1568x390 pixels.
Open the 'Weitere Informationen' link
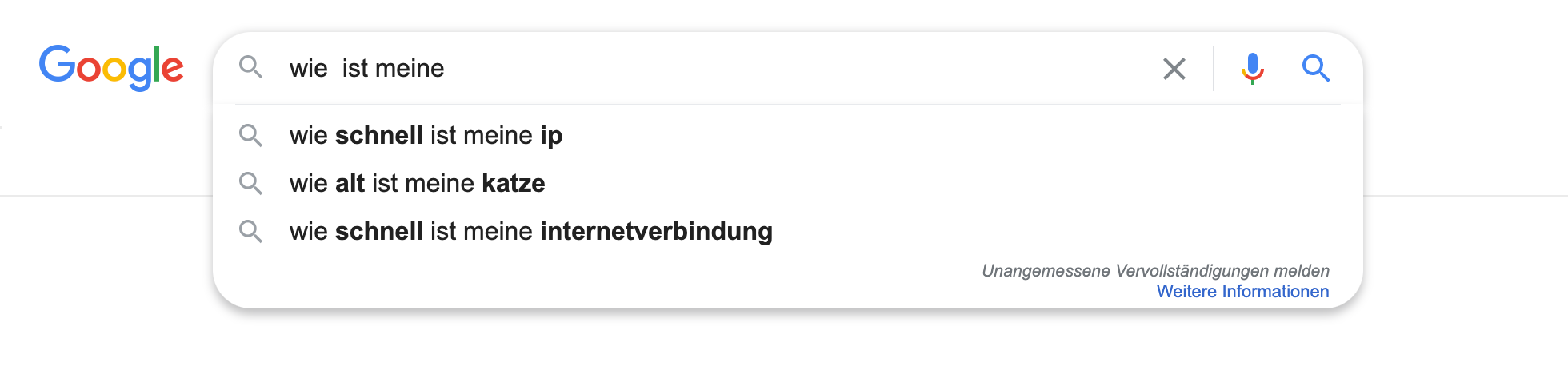point(1242,292)
